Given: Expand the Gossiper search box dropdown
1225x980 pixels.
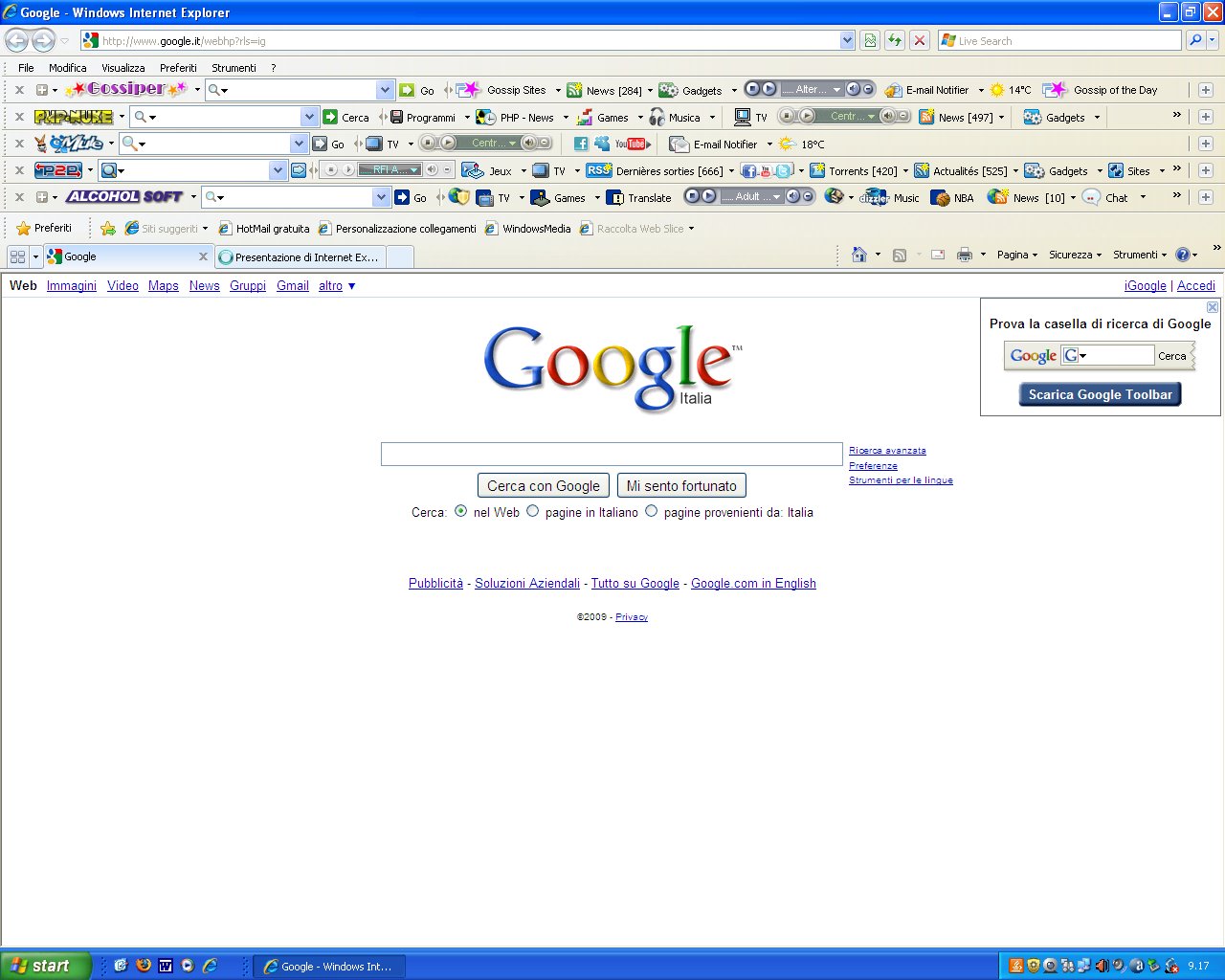Looking at the screenshot, I should [x=385, y=90].
